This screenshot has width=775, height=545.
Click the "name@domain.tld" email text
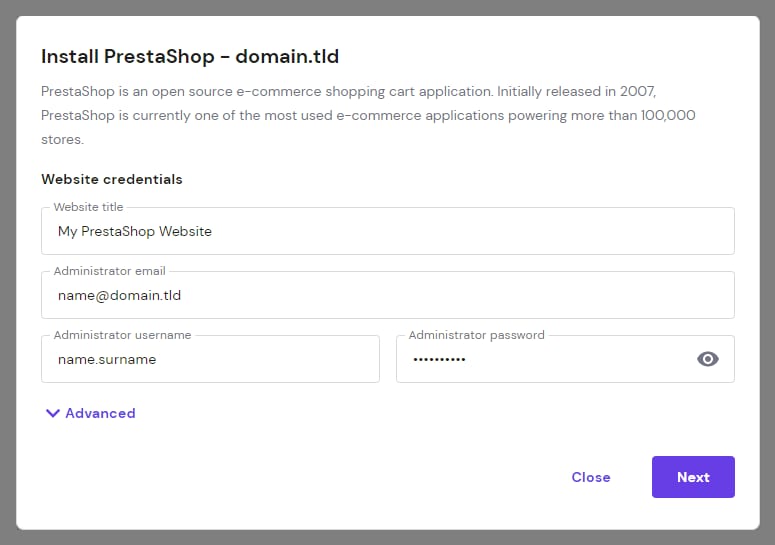click(119, 296)
